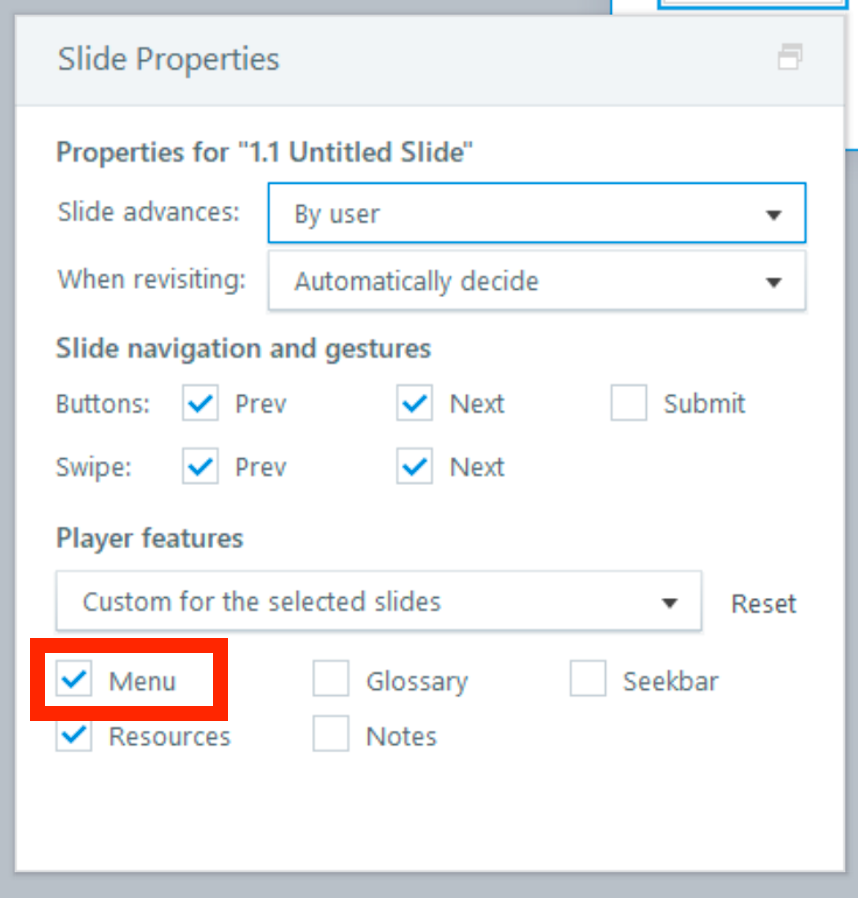
Task: Enable the Notes checkbox
Action: coord(331,736)
